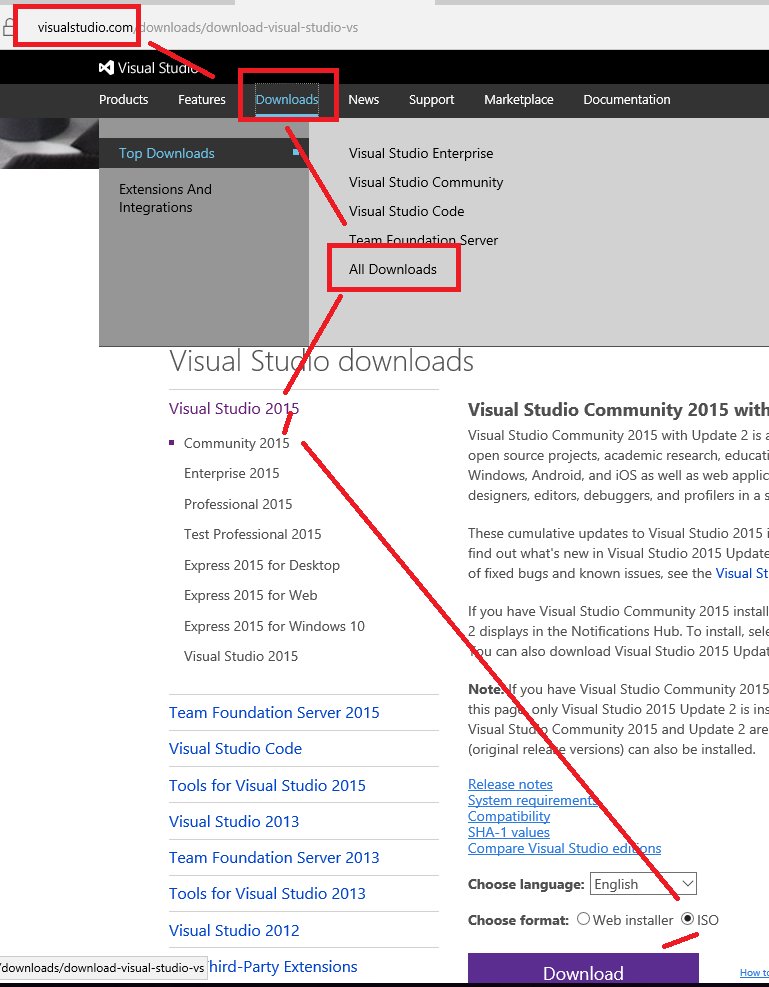Click the lock icon in address bar
The height and width of the screenshot is (987, 769).
(8, 27)
